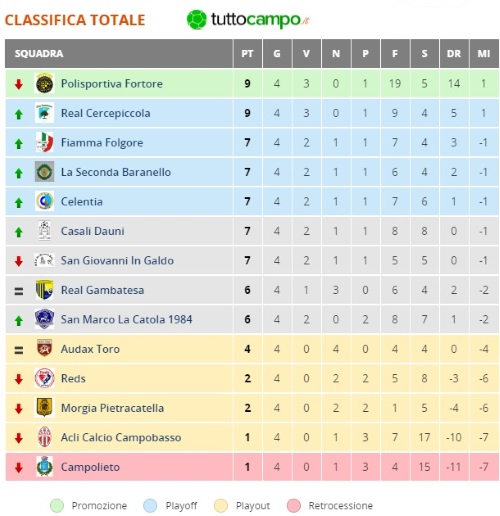Click the SQUADRA column header
Viewport: 500px width, 516px height.
click(119, 54)
